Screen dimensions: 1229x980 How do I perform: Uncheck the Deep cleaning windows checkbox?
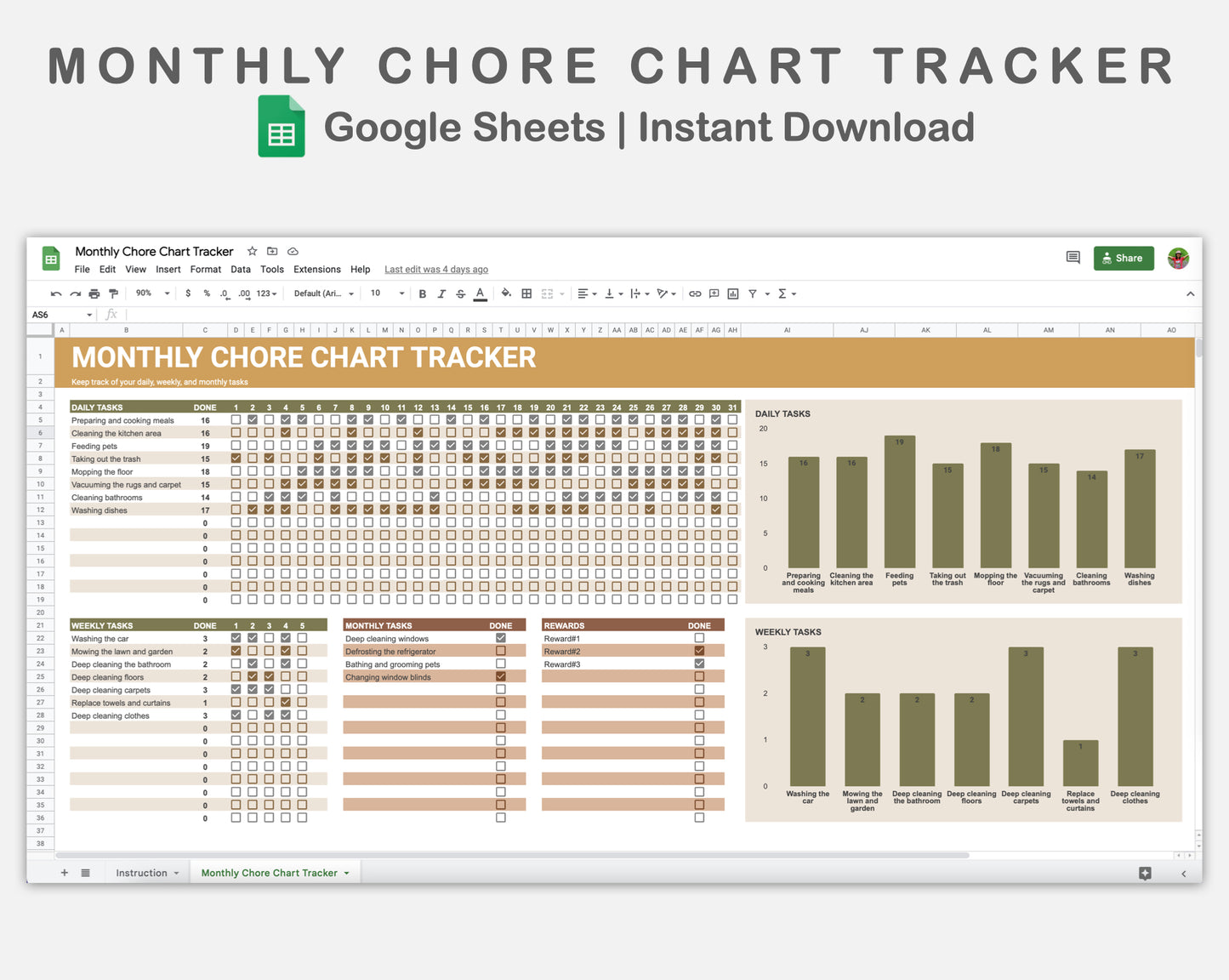[500, 638]
